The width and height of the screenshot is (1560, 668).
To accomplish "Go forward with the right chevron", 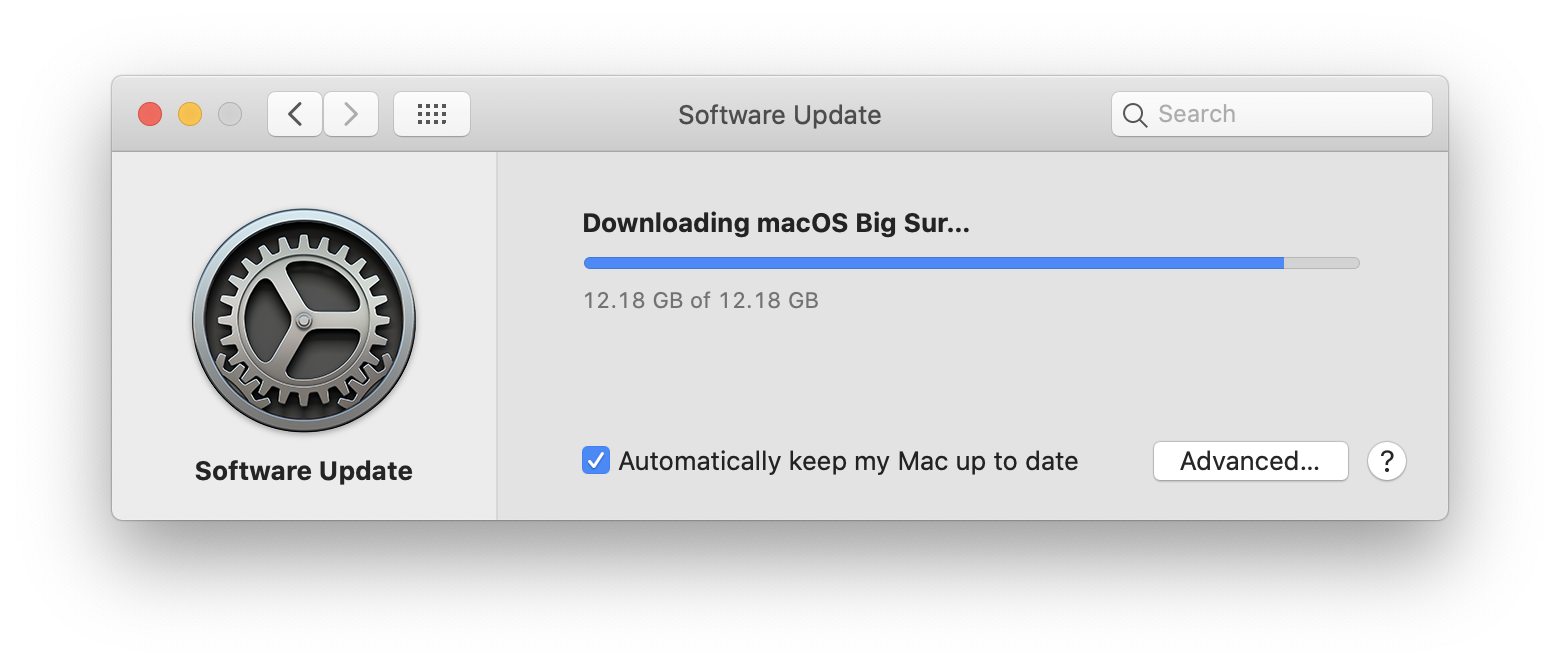I will tap(351, 114).
